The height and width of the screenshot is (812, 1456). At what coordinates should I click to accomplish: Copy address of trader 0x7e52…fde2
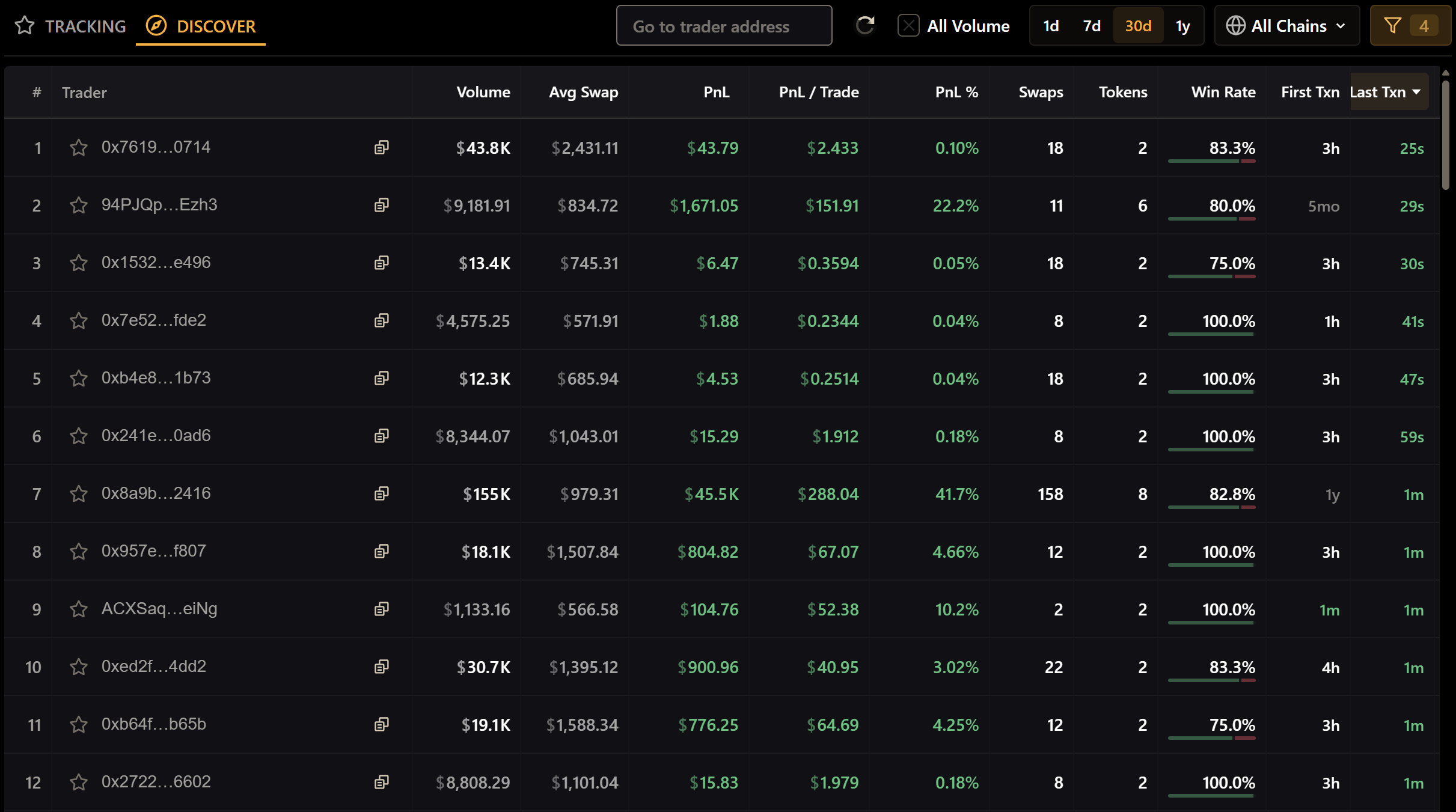tap(382, 321)
